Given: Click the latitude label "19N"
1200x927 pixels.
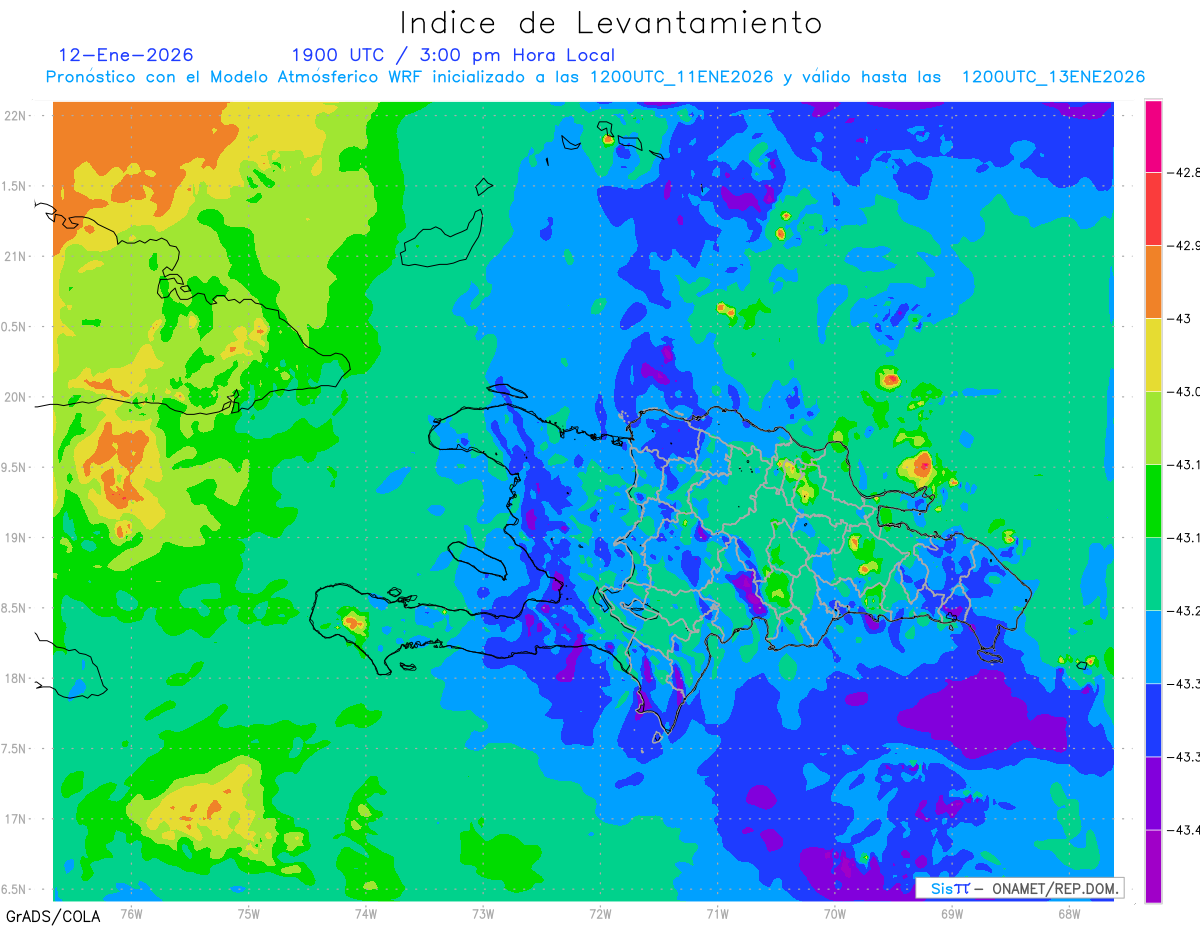Looking at the screenshot, I should [16, 538].
